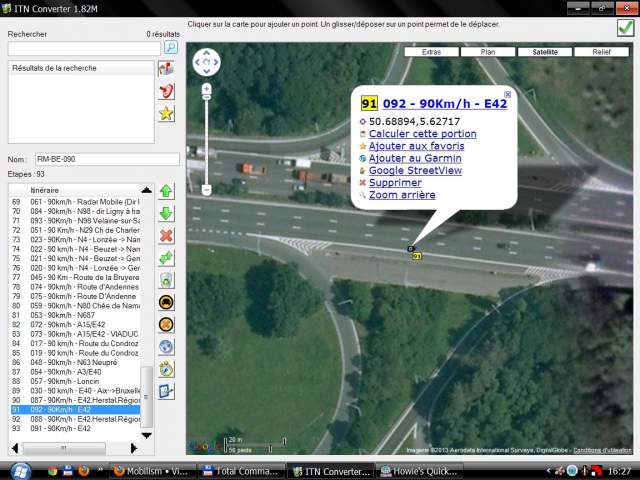Click the itinerary list's bottom scroll-down arrow

pos(147,435)
